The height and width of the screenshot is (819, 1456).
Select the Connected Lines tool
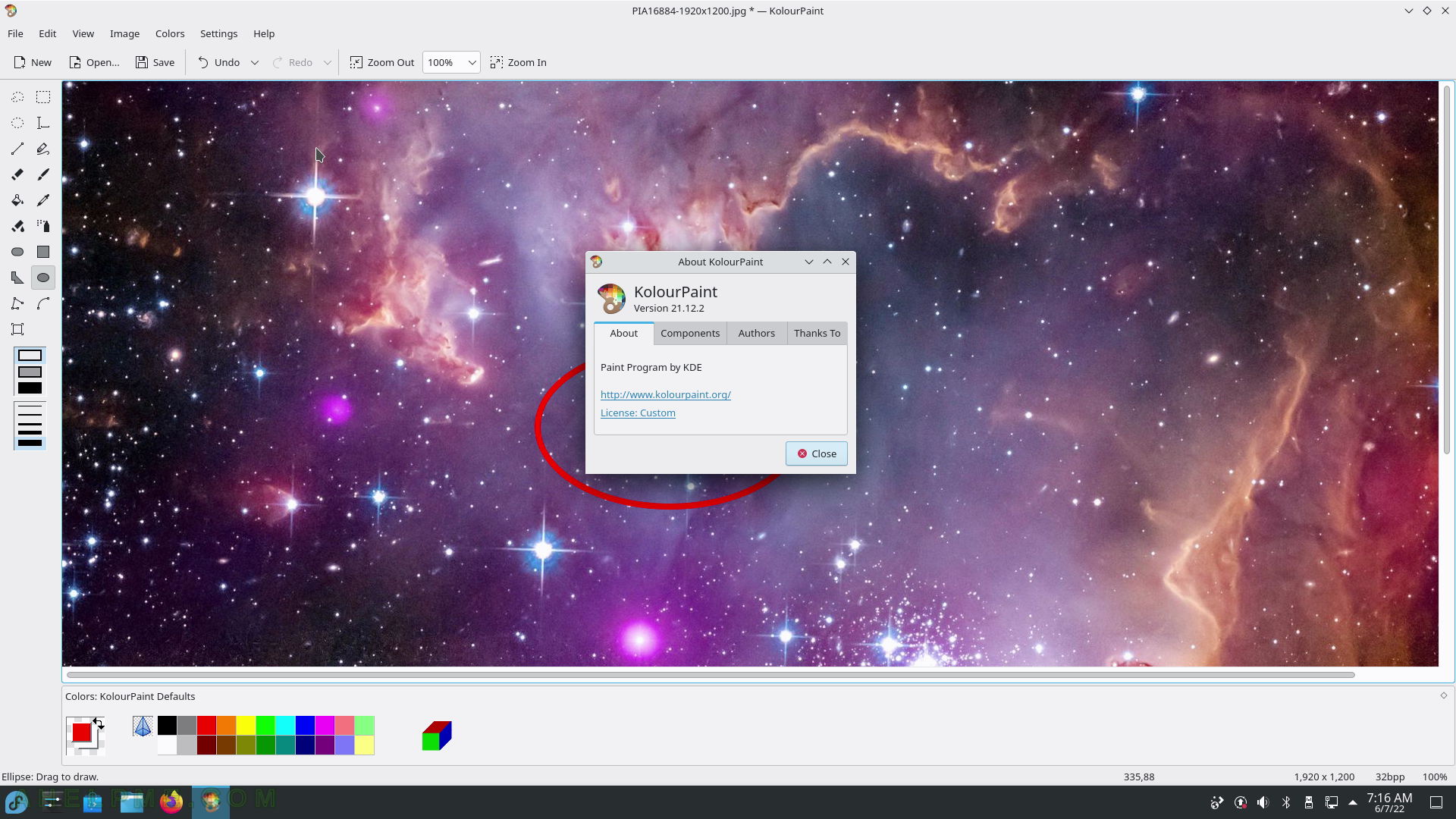tap(17, 303)
